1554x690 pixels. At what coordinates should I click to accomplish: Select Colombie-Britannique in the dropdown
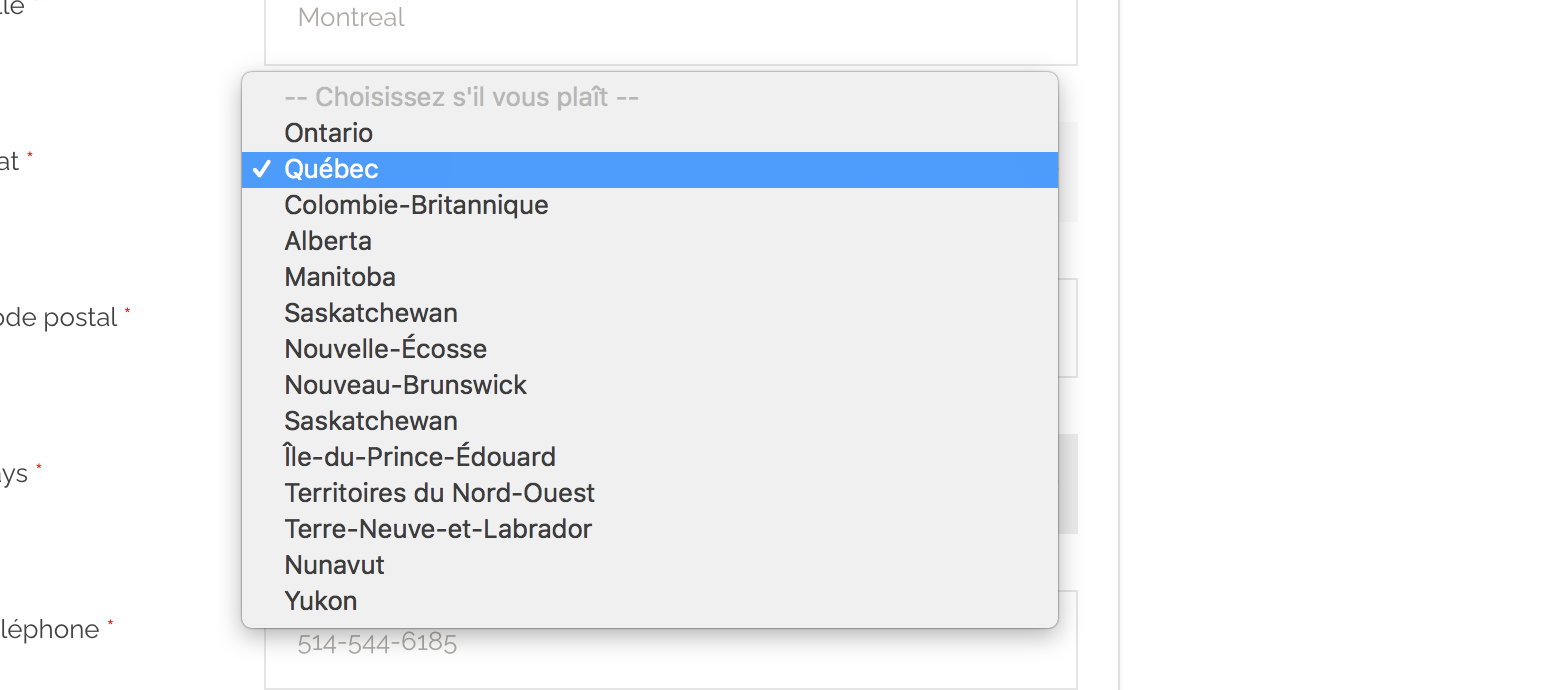tap(650, 205)
